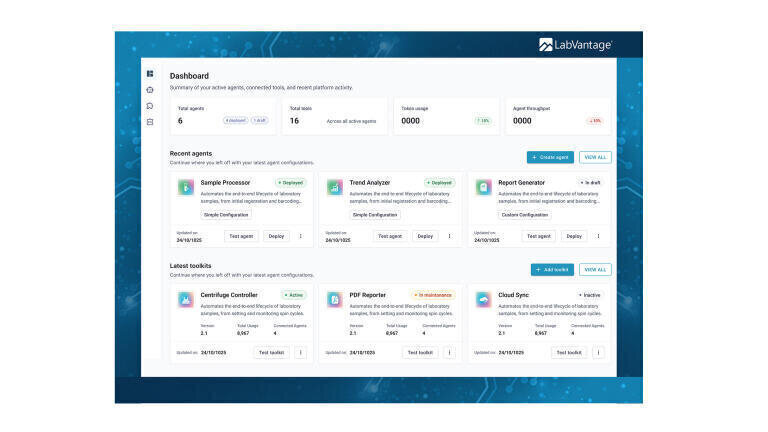
Task: Open more options for Report Generator
Action: (598, 236)
